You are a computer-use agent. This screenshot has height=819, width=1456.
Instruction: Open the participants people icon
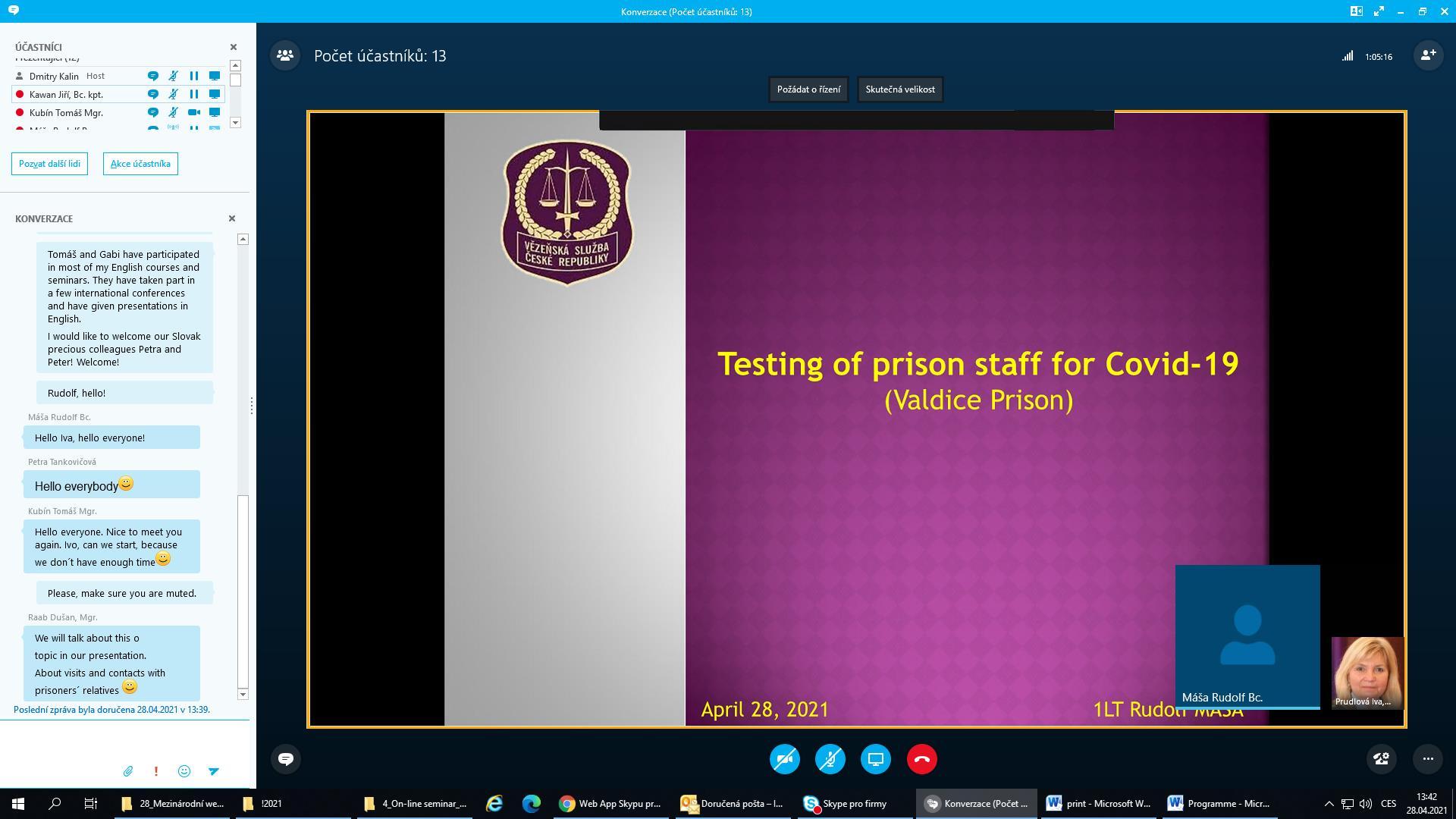pos(285,55)
